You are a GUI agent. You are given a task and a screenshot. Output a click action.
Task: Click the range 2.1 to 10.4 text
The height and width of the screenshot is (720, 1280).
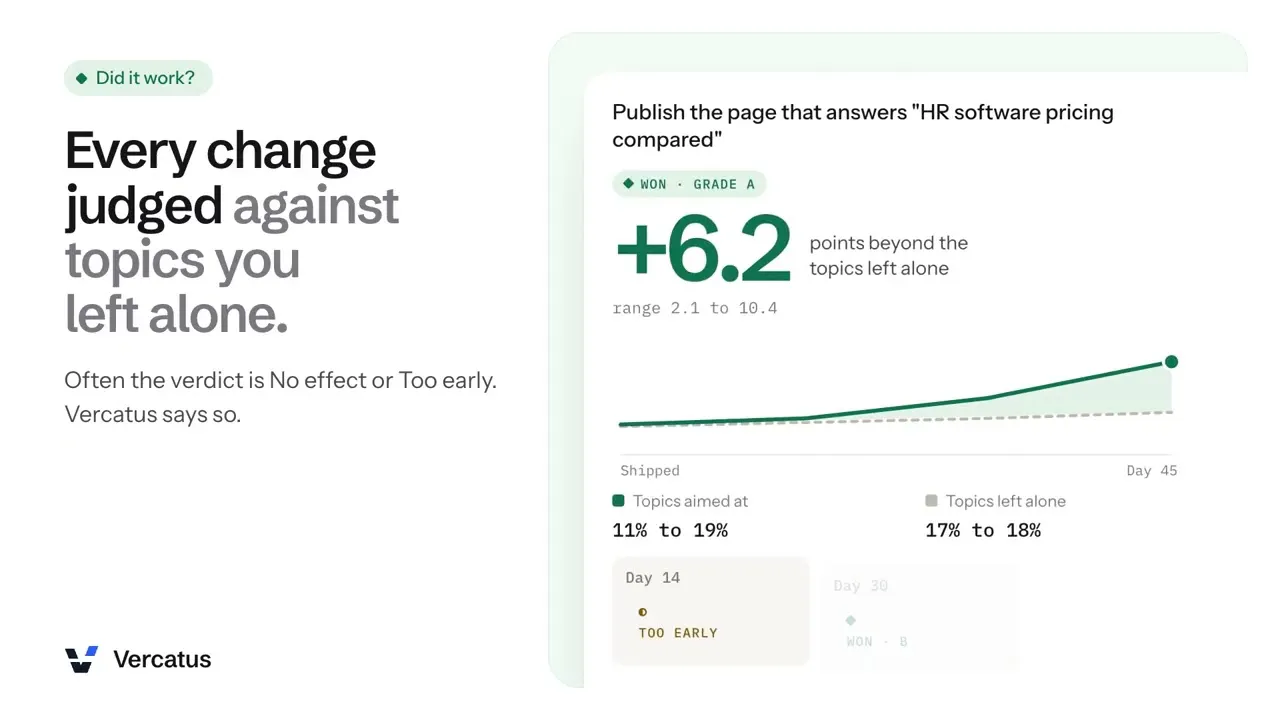695,308
